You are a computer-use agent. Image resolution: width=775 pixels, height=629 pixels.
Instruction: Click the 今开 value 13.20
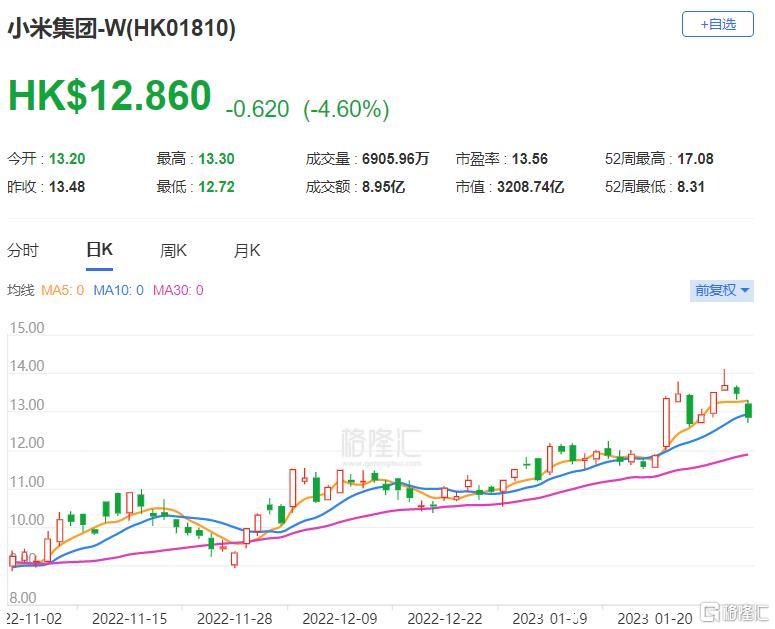click(67, 159)
